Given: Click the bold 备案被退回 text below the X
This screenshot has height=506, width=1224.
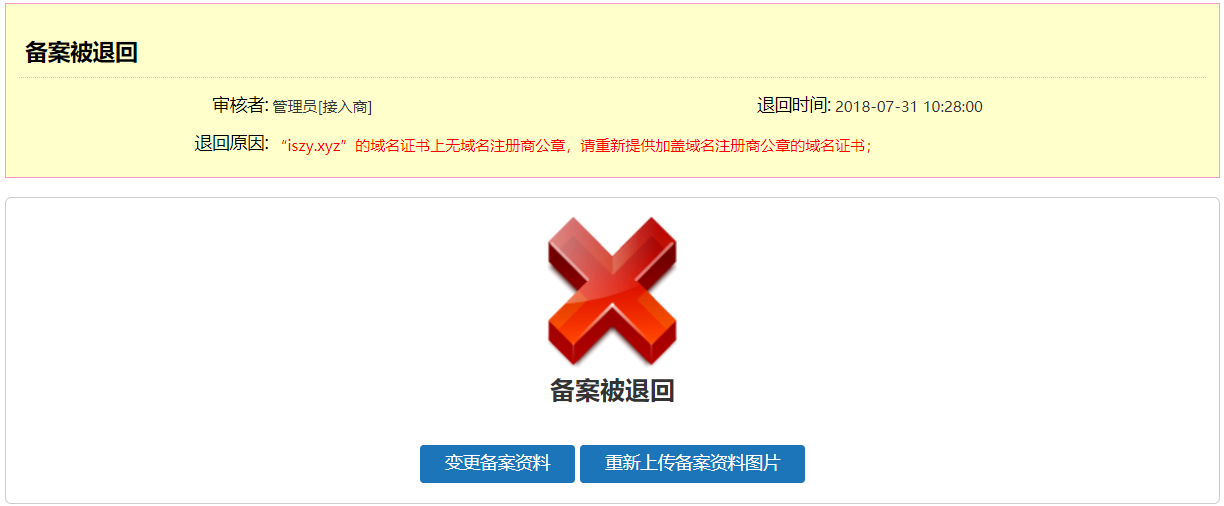Looking at the screenshot, I should click(x=612, y=391).
